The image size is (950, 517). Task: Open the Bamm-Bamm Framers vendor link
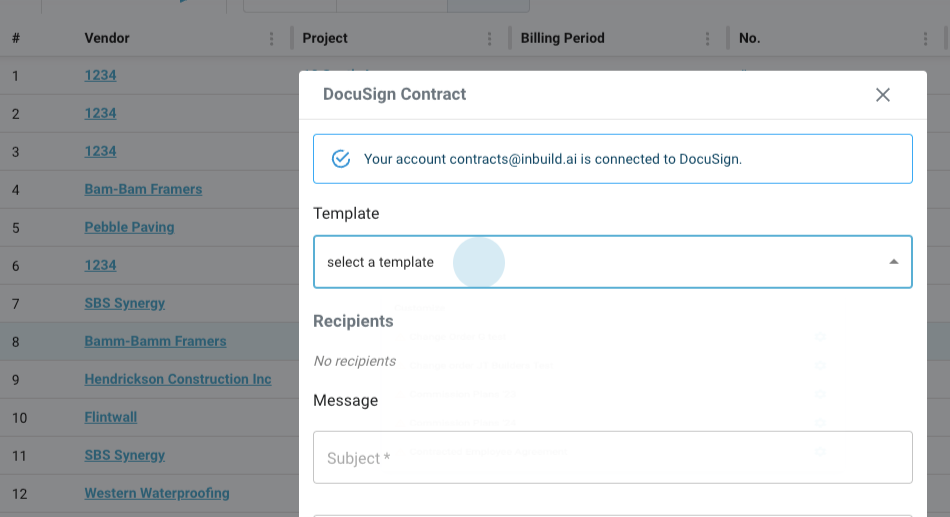(155, 341)
